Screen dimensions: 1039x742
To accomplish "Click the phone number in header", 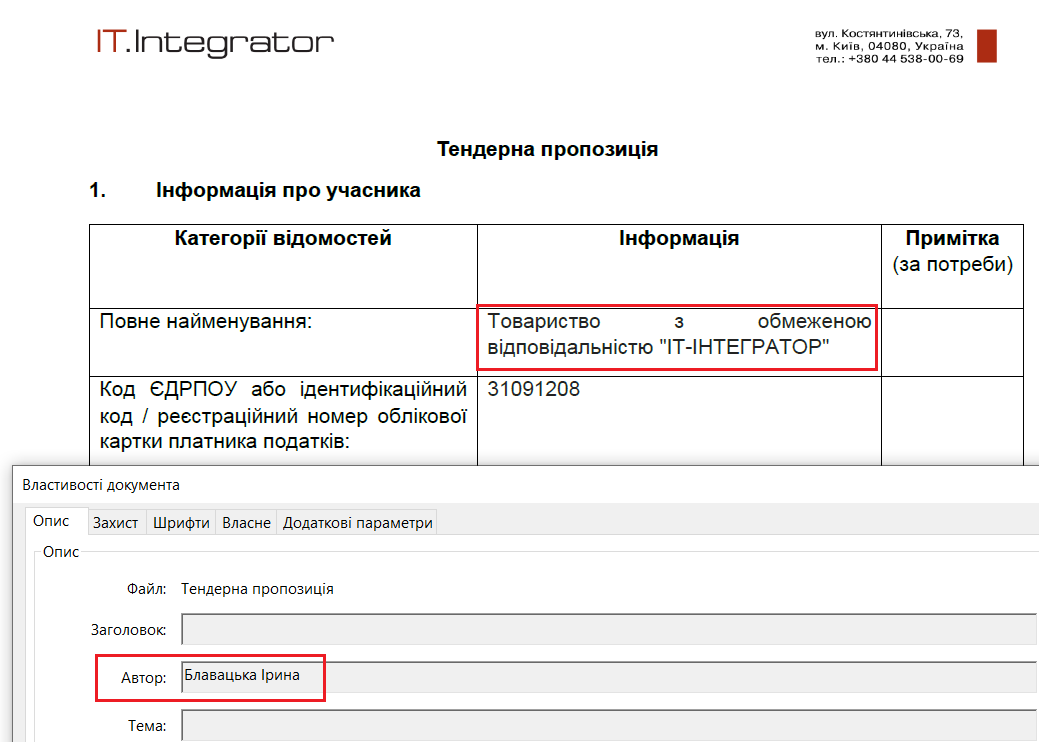I will coord(905,59).
